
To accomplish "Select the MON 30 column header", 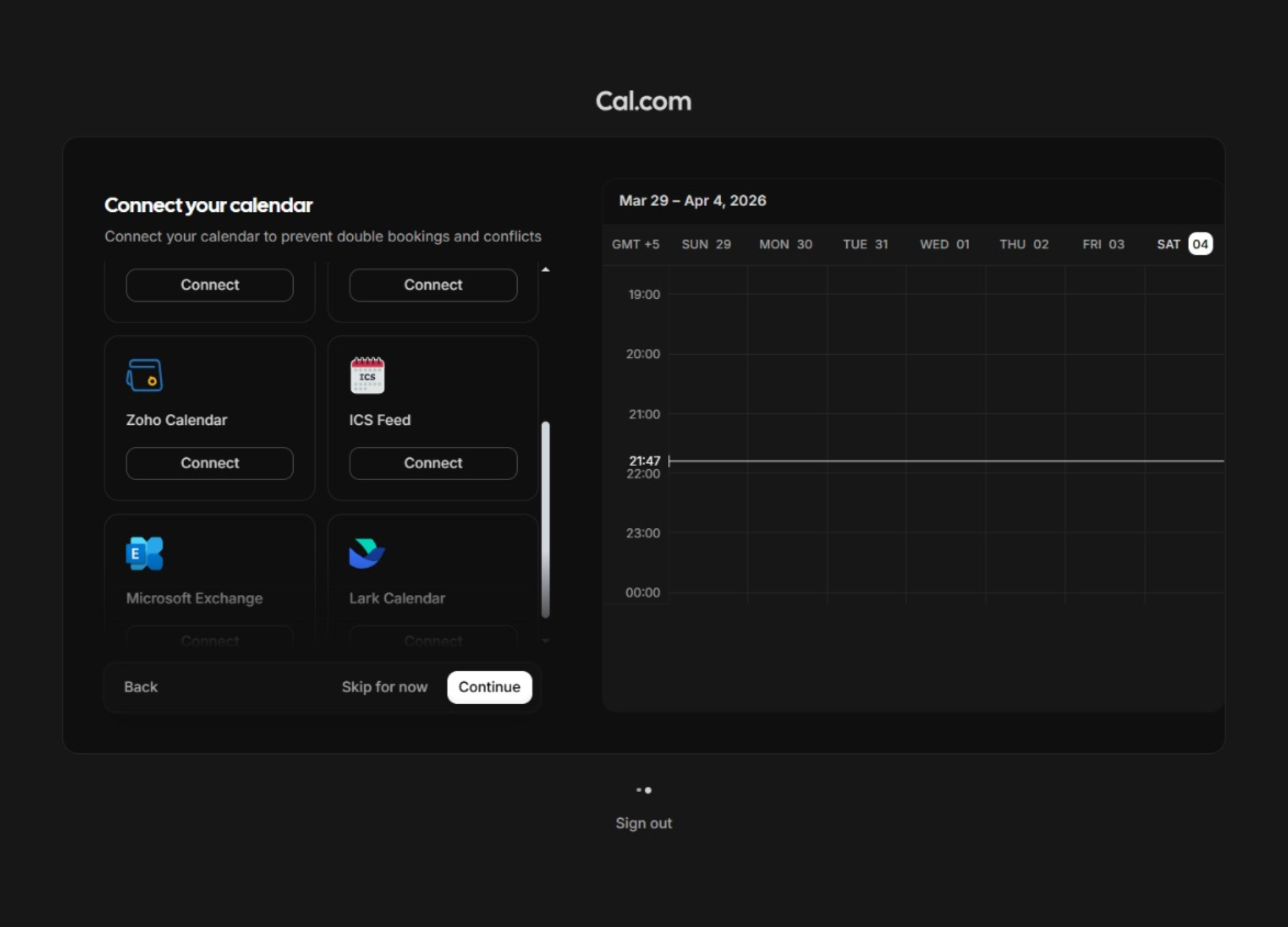I will coord(786,245).
